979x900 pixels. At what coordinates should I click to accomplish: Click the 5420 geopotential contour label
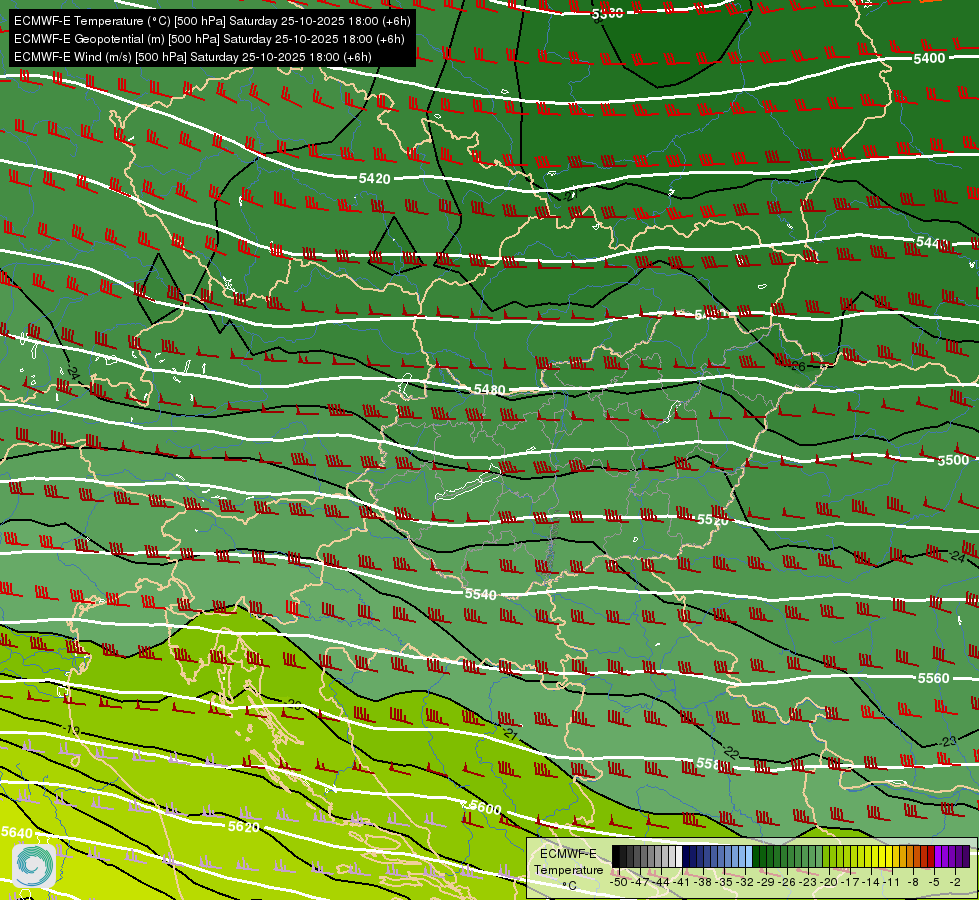pos(375,179)
